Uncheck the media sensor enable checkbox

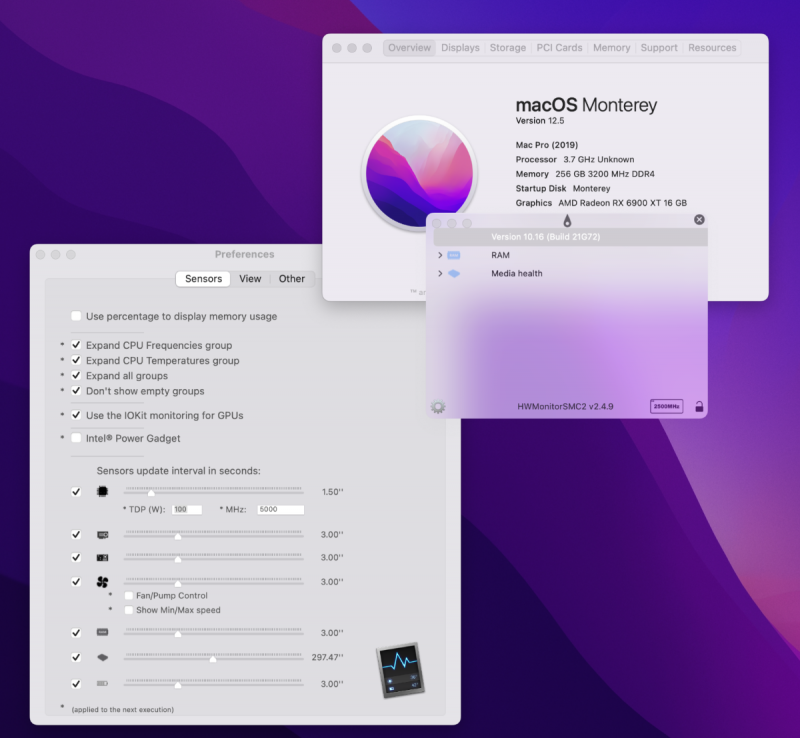[x=76, y=657]
